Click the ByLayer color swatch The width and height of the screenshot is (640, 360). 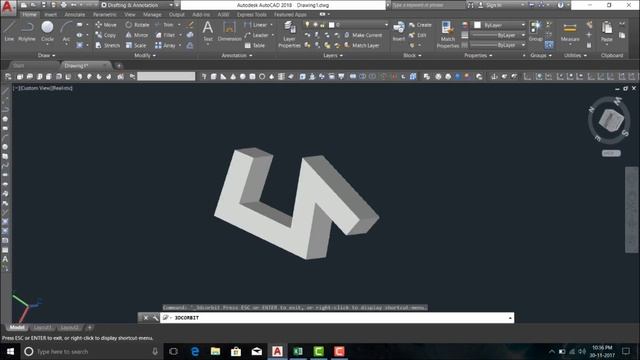click(x=477, y=25)
